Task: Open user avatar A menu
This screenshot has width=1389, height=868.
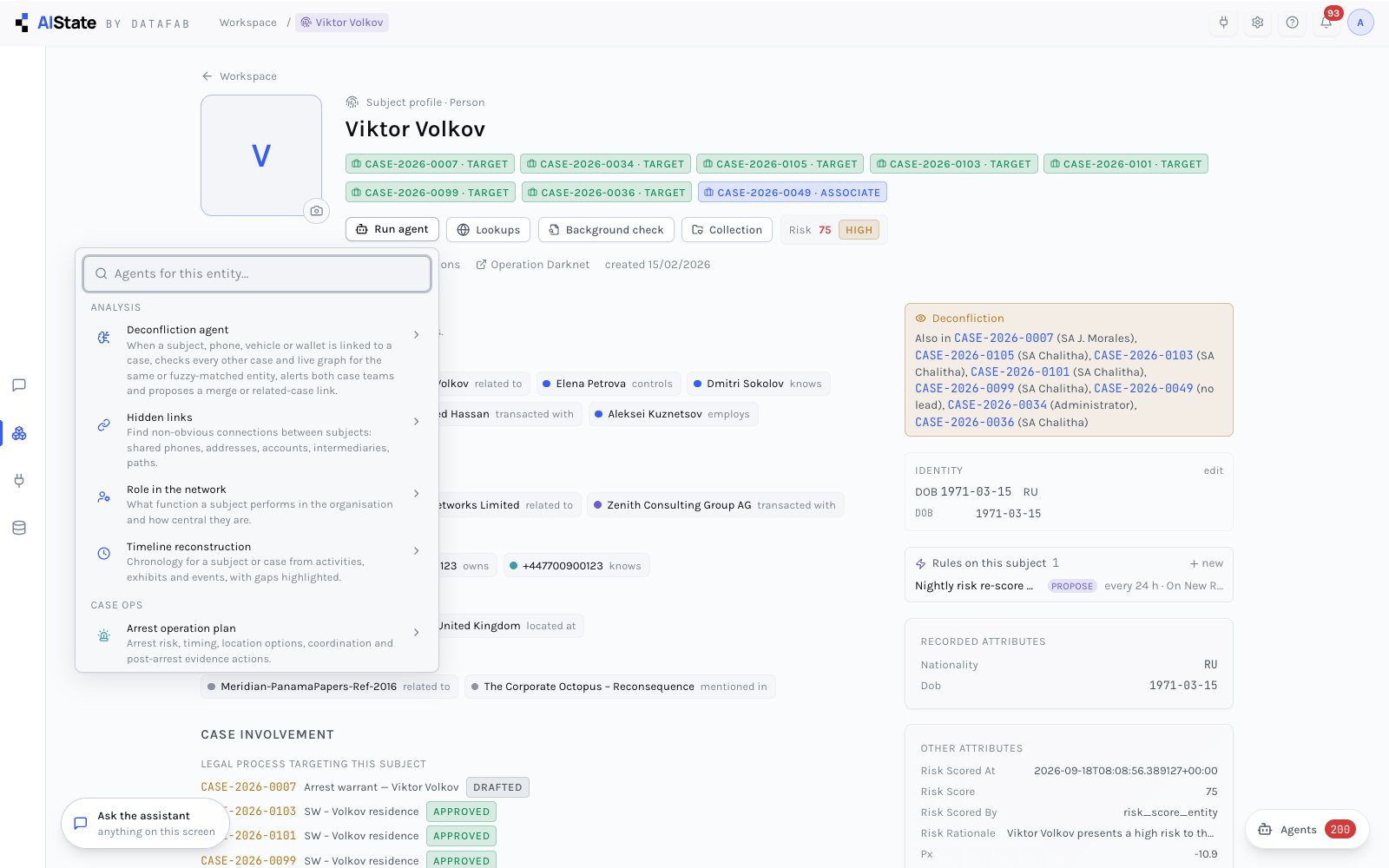Action: tap(1360, 23)
